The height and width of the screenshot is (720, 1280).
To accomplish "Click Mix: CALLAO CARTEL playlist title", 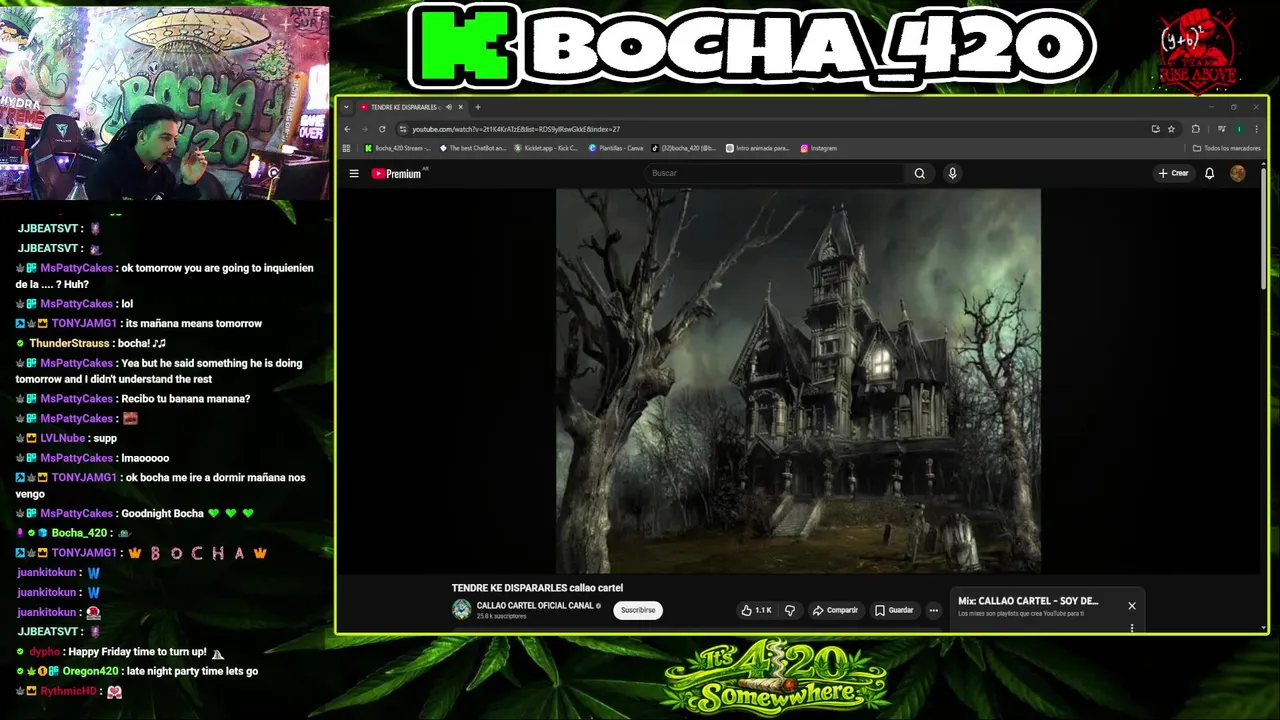I will (x=1028, y=601).
